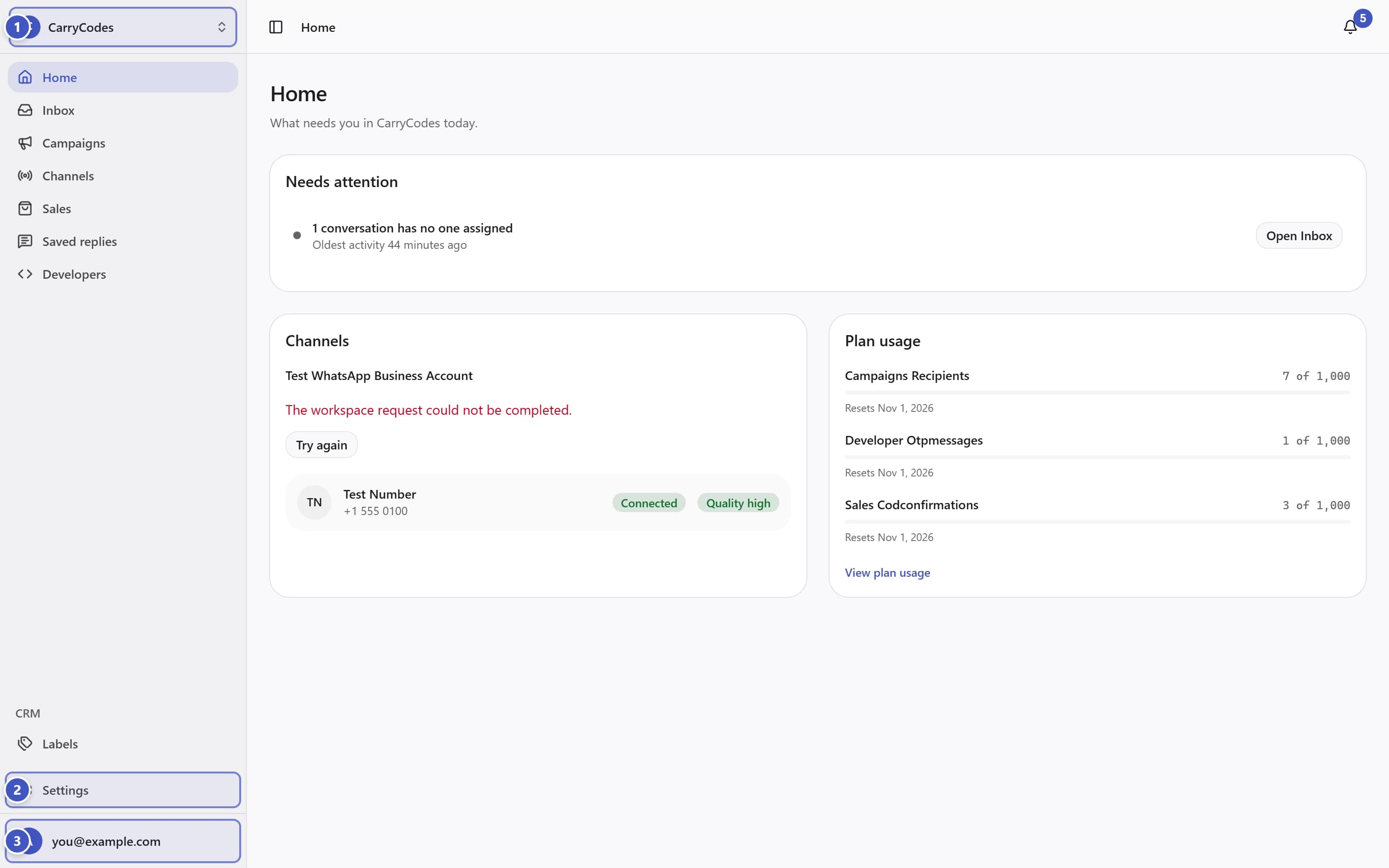Click the Saved replies message icon
The width and height of the screenshot is (1389, 868).
click(25, 241)
